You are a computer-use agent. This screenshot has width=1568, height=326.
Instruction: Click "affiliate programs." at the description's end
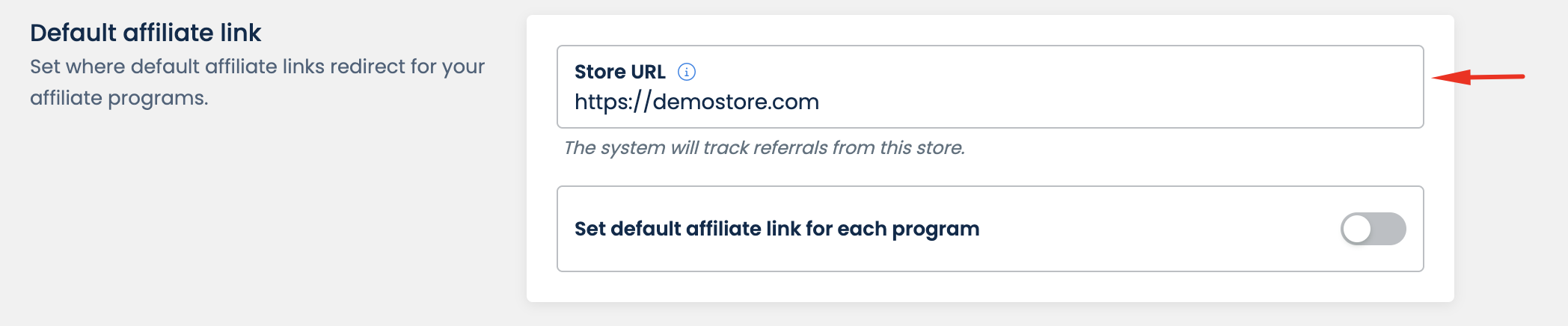119,98
